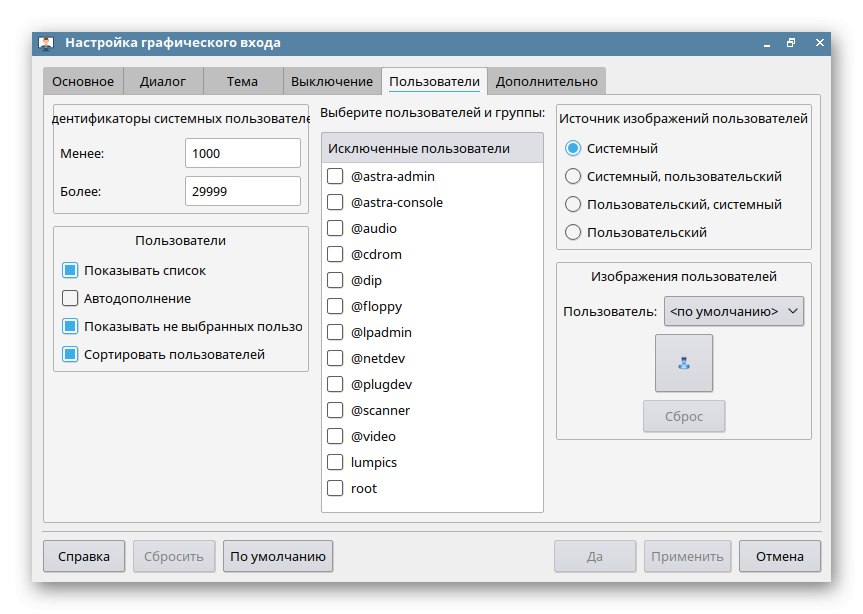Image resolution: width=863 pixels, height=614 pixels.
Task: Check the @astra-admin exclusion box
Action: coord(335,177)
